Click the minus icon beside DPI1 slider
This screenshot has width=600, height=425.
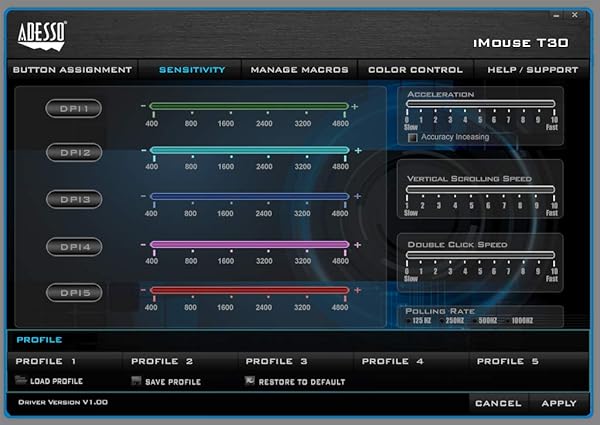(x=143, y=106)
